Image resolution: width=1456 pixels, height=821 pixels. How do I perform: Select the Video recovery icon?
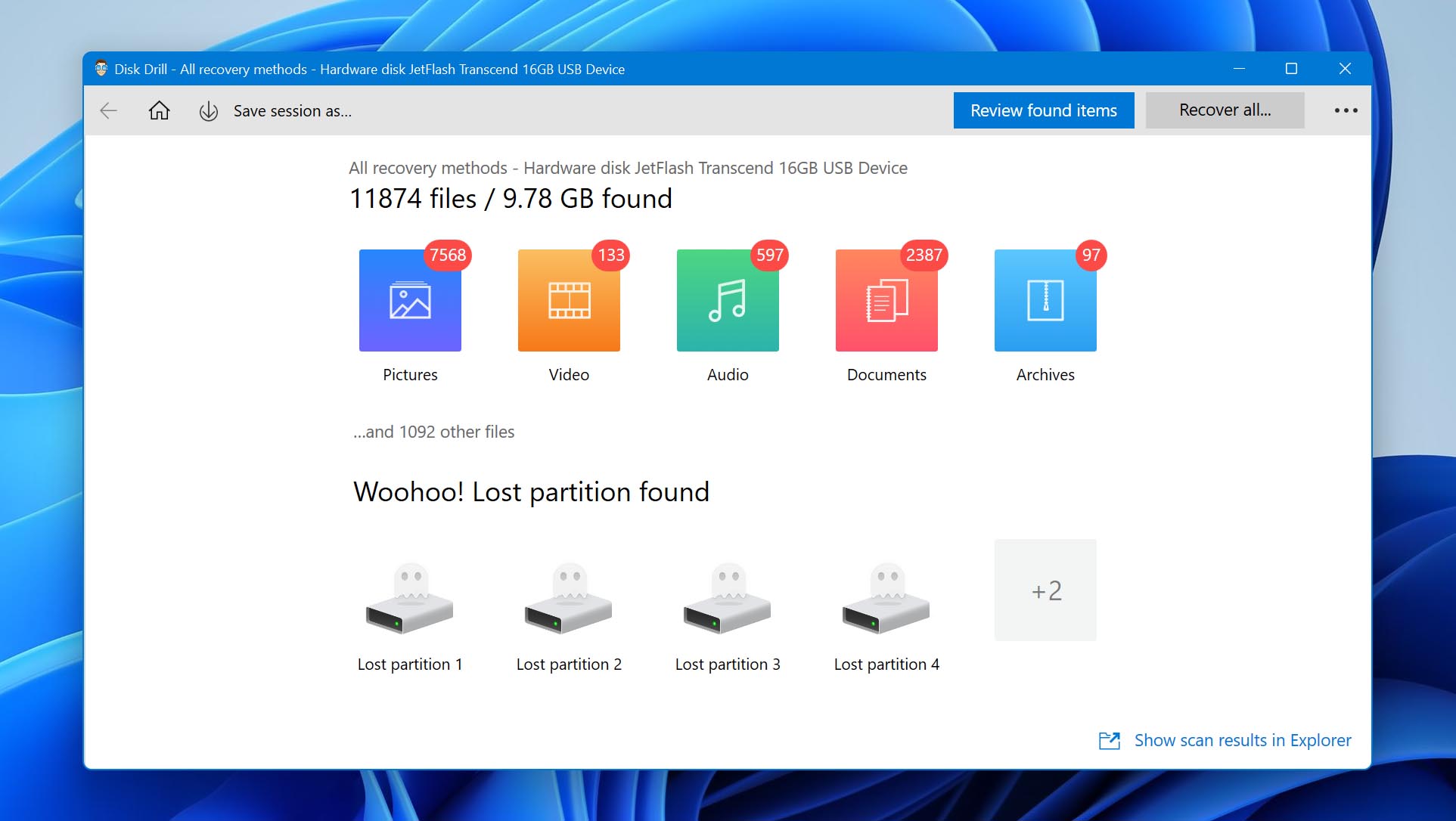click(x=569, y=300)
